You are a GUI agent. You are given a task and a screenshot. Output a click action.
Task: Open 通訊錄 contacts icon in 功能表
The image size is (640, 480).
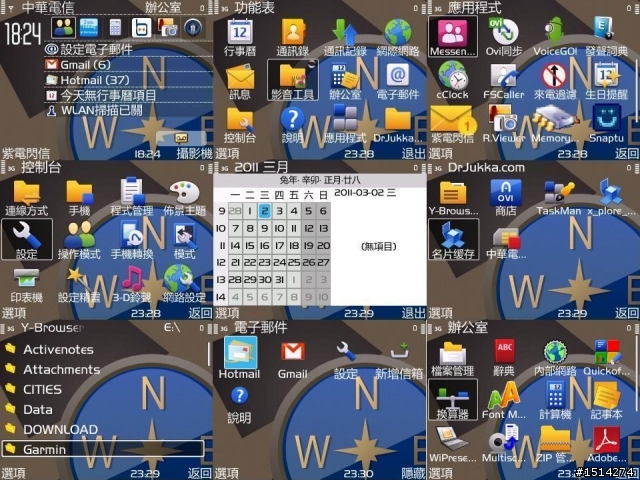pyautogui.click(x=293, y=31)
